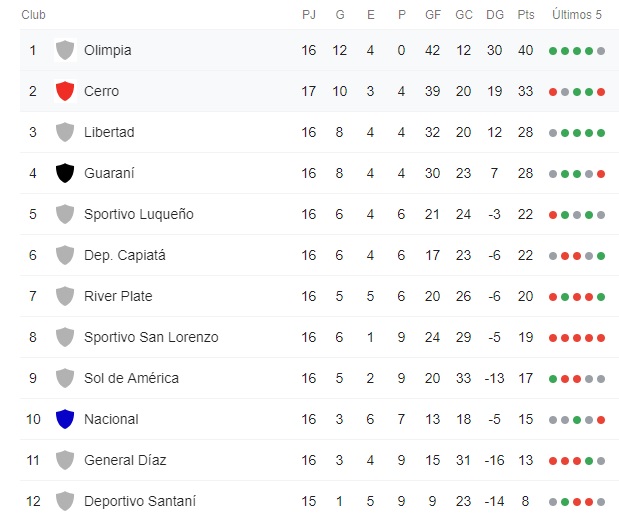Click Cerro's first red result dot
The image size is (619, 525).
553,92
